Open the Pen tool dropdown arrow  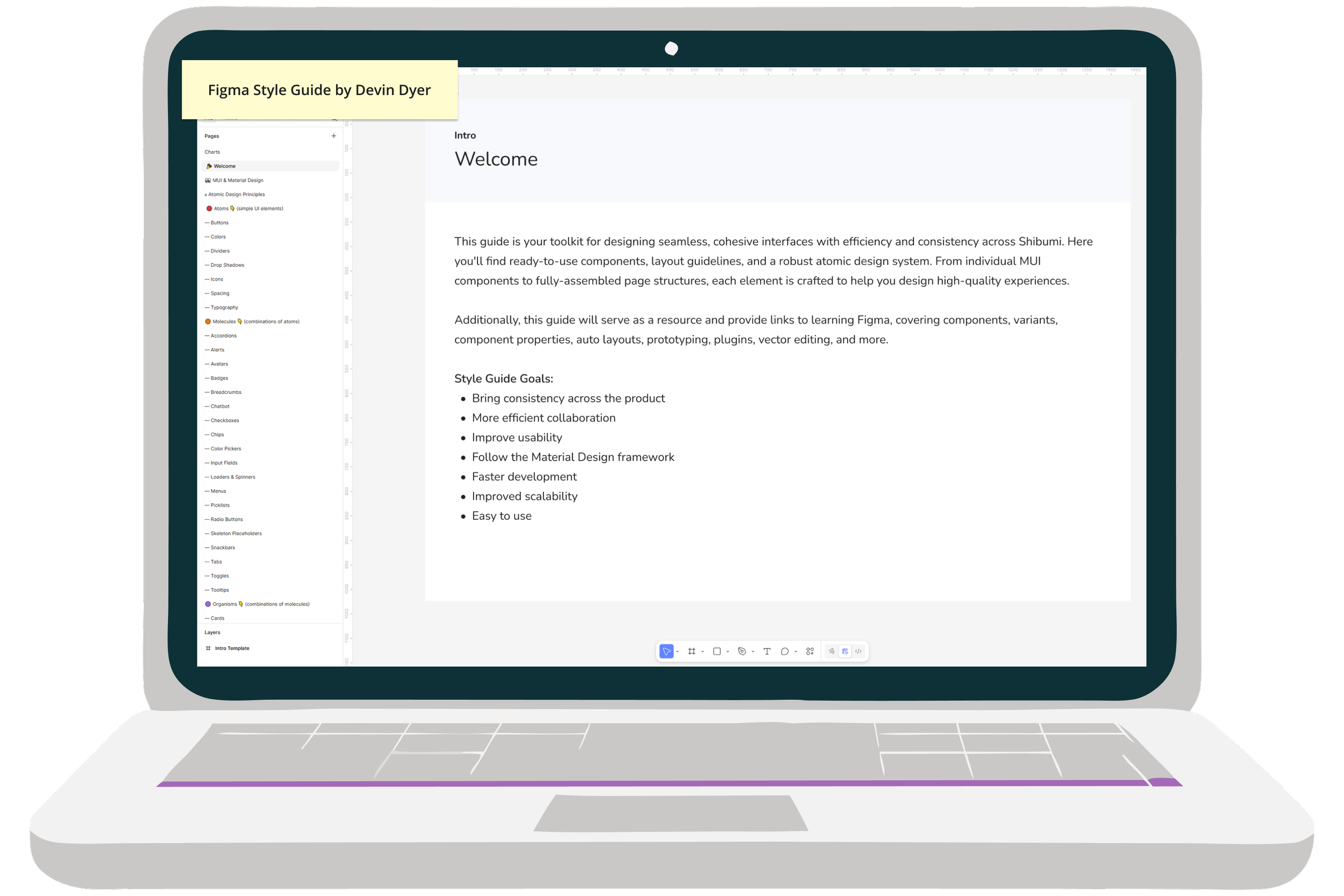pos(753,651)
